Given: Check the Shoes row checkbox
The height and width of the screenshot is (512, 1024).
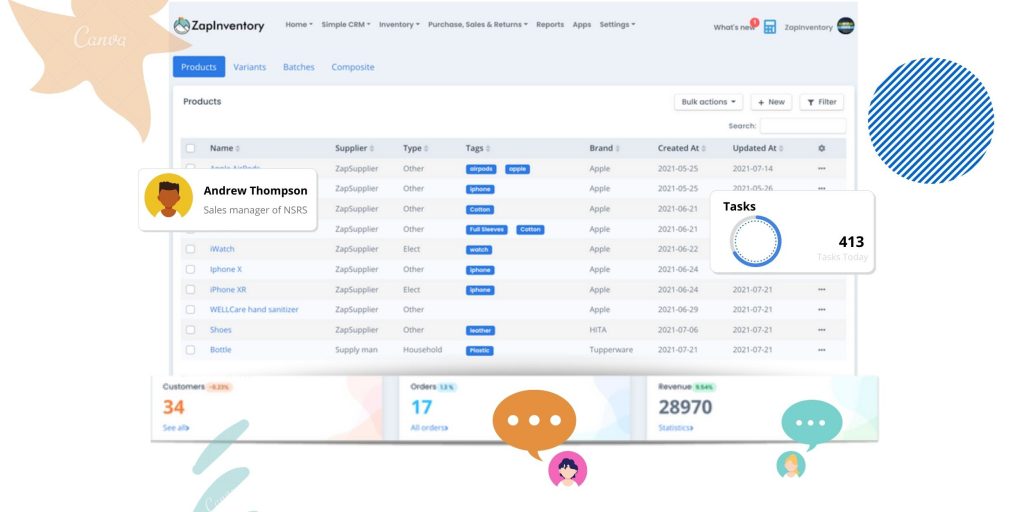Looking at the screenshot, I should pos(190,330).
